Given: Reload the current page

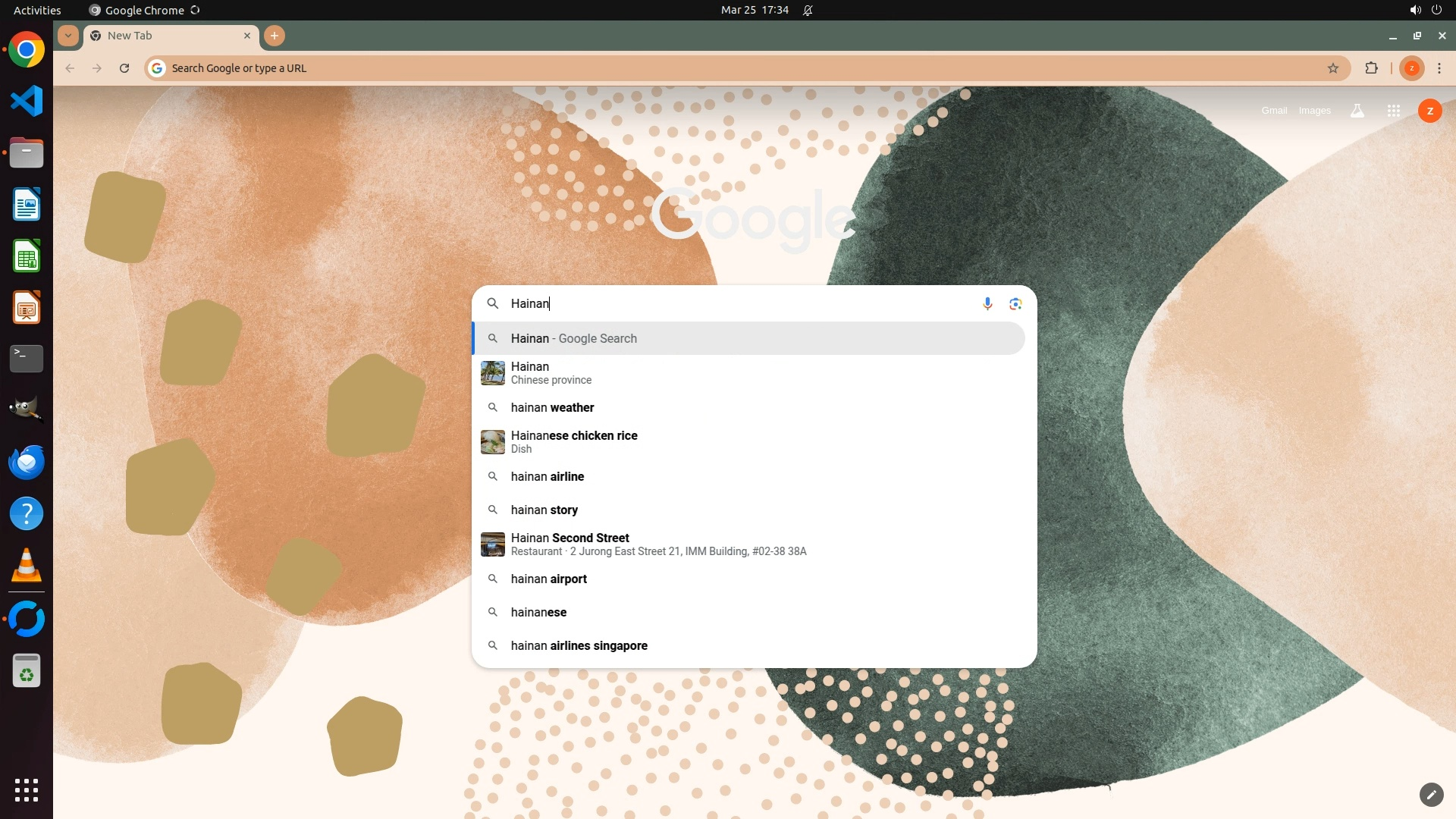Looking at the screenshot, I should tap(124, 68).
